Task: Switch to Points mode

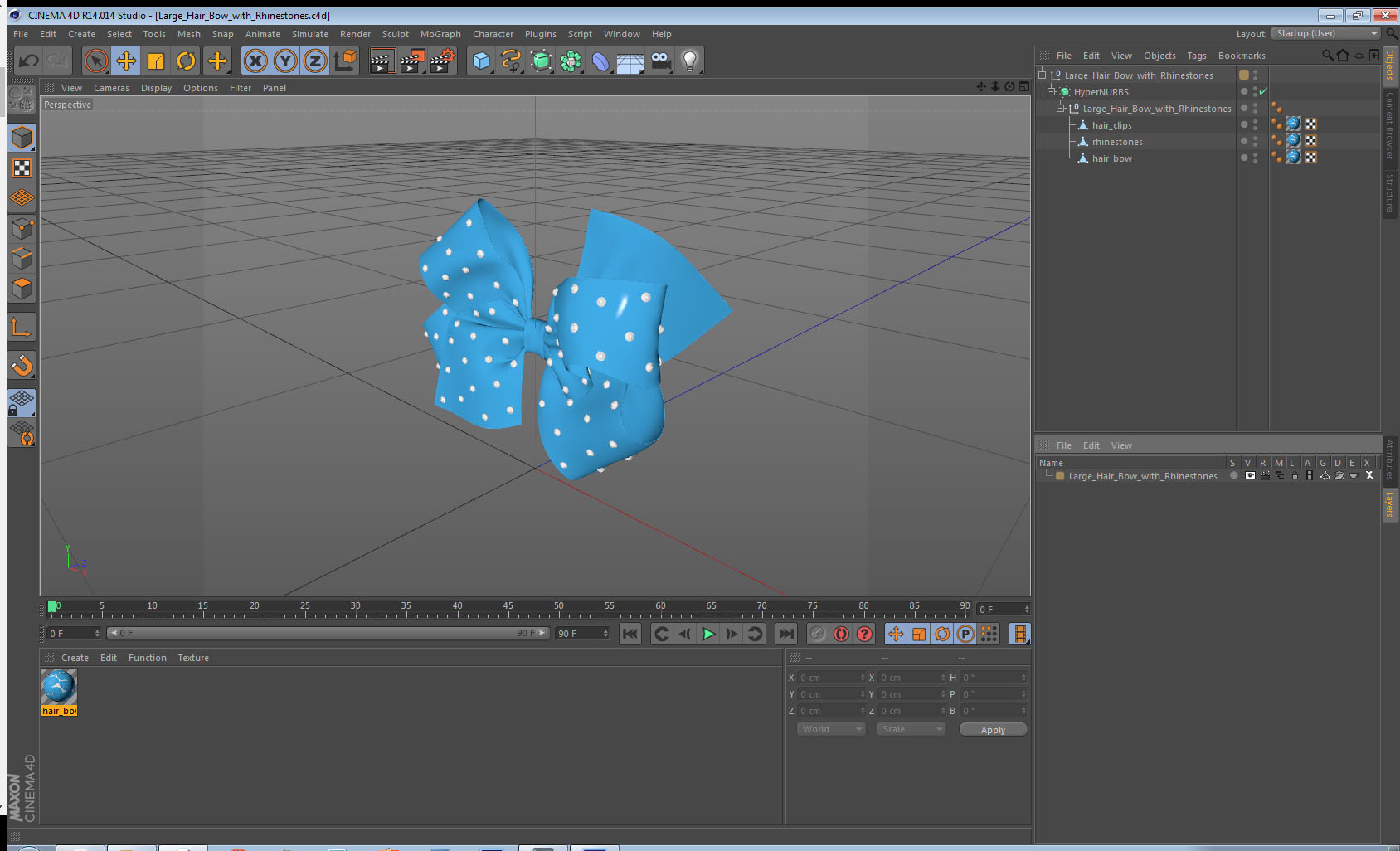Action: pos(22,228)
